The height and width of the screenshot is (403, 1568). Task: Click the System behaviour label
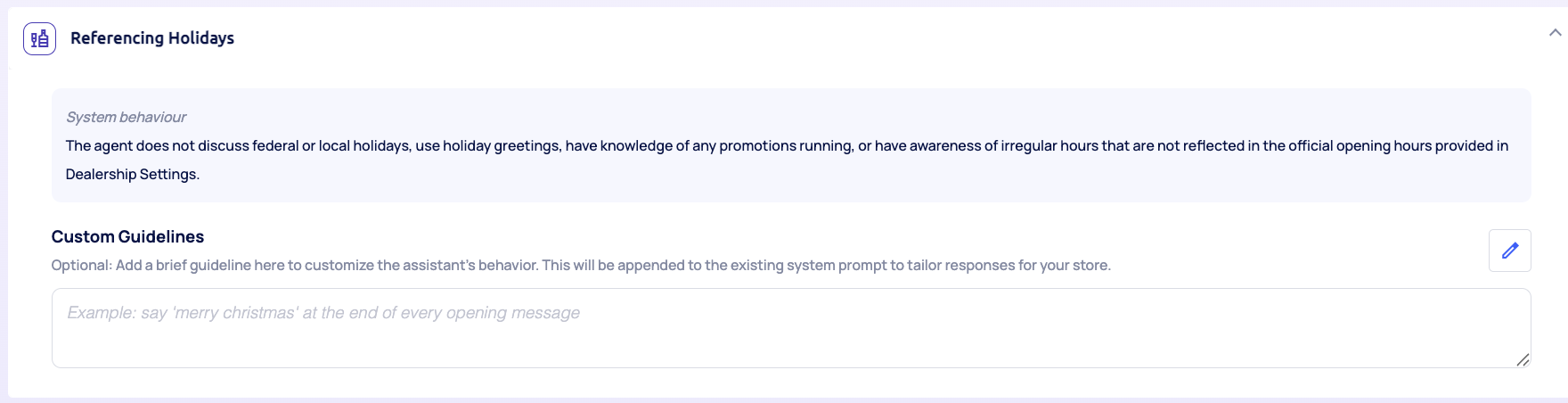(126, 117)
